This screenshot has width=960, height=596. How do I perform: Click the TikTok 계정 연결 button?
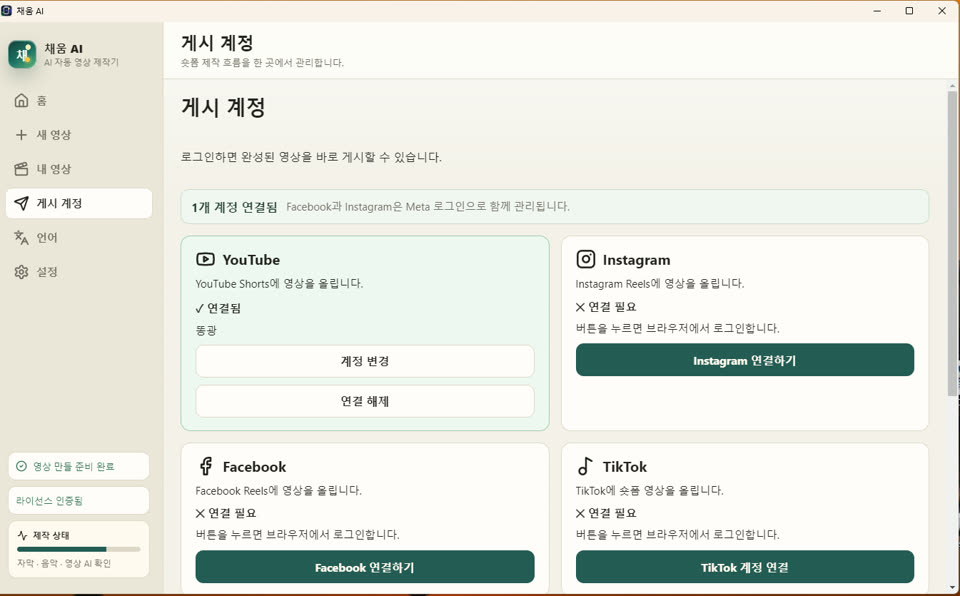pyautogui.click(x=744, y=567)
